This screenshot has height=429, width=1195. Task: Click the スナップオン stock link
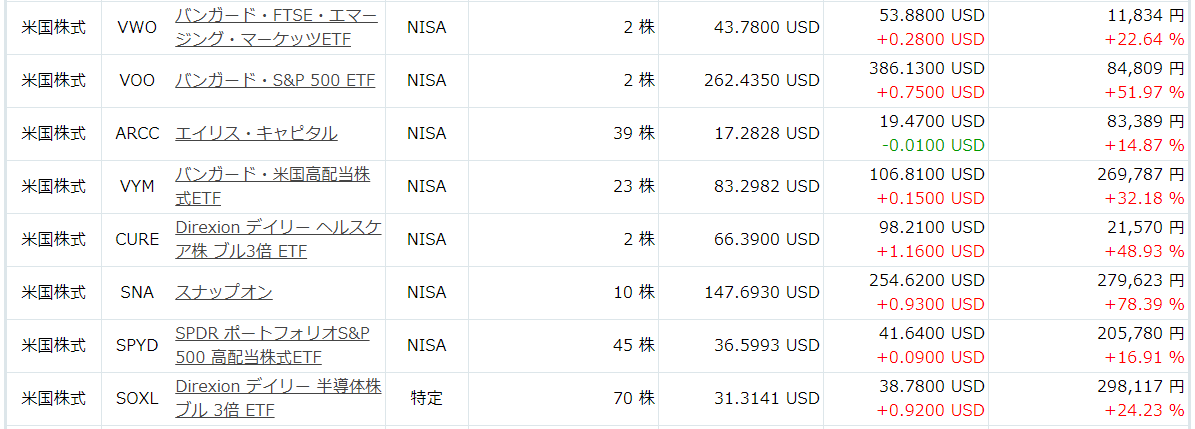point(224,292)
